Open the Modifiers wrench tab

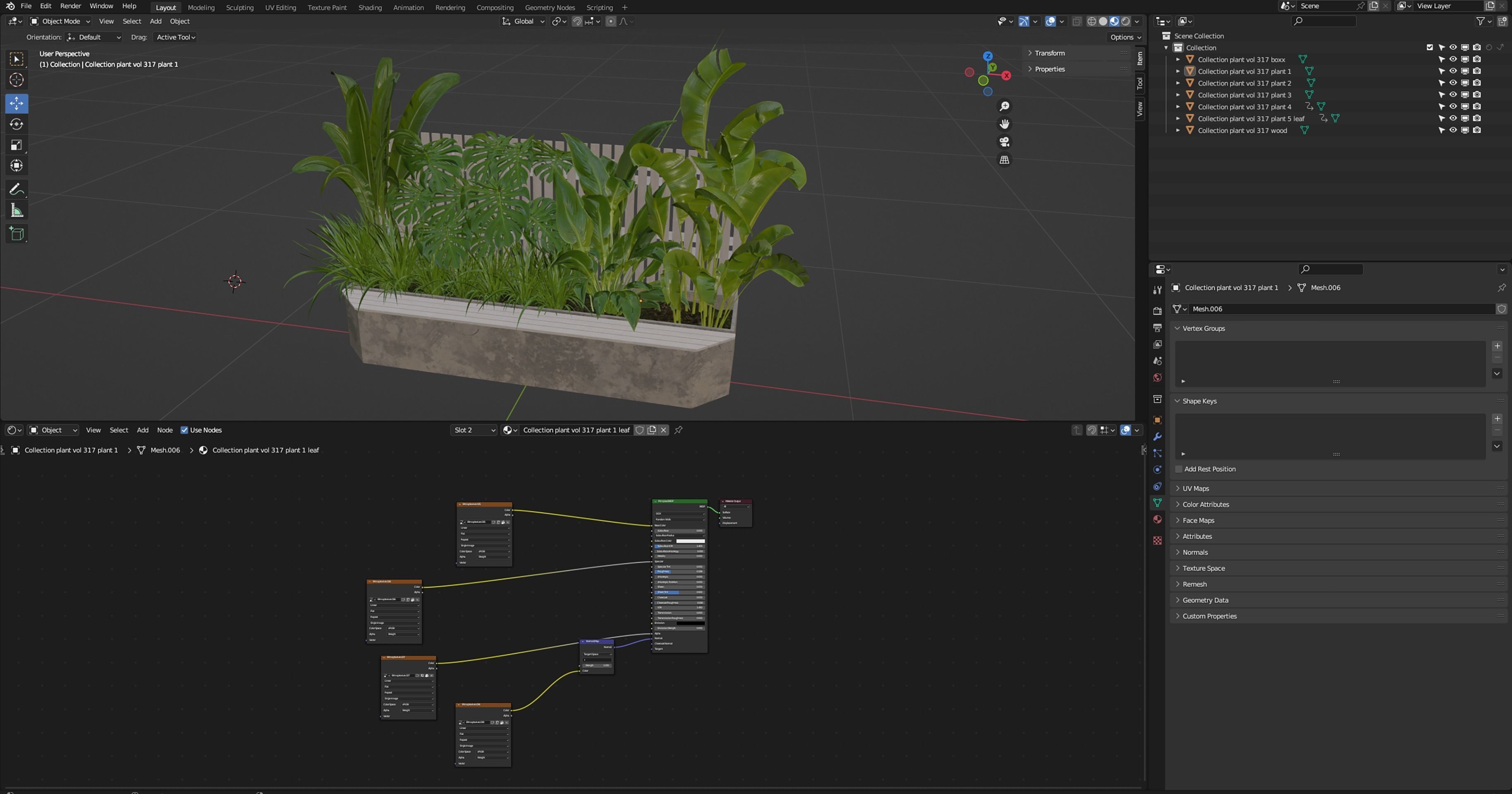point(1157,437)
